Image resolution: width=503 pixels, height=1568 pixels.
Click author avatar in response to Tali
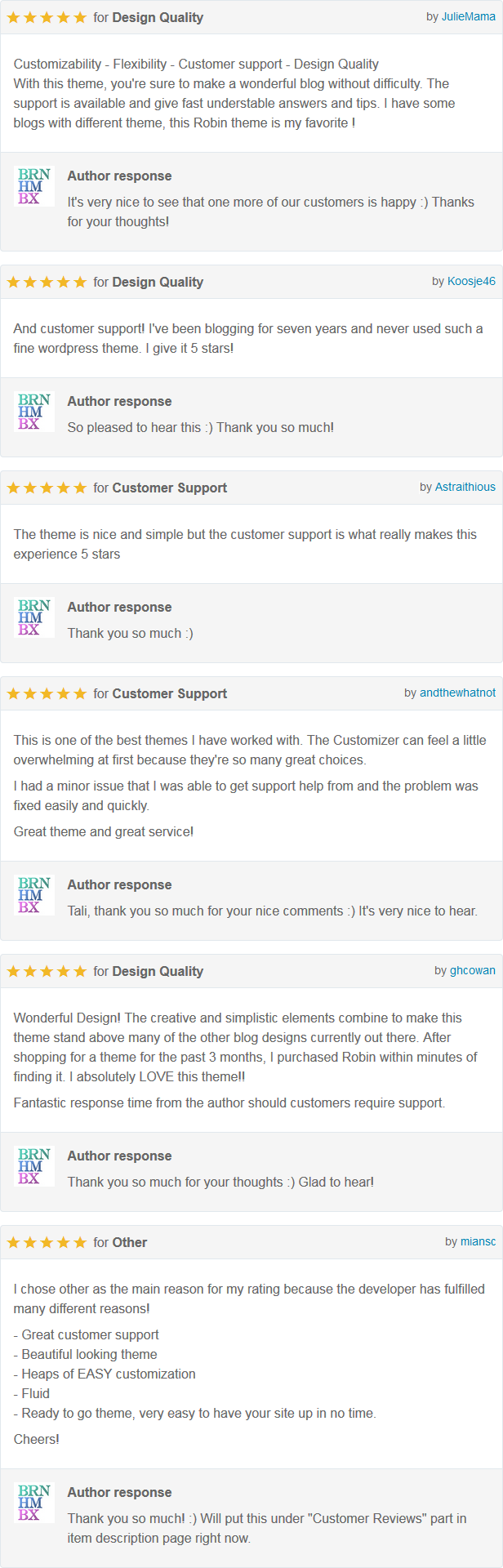tap(34, 895)
